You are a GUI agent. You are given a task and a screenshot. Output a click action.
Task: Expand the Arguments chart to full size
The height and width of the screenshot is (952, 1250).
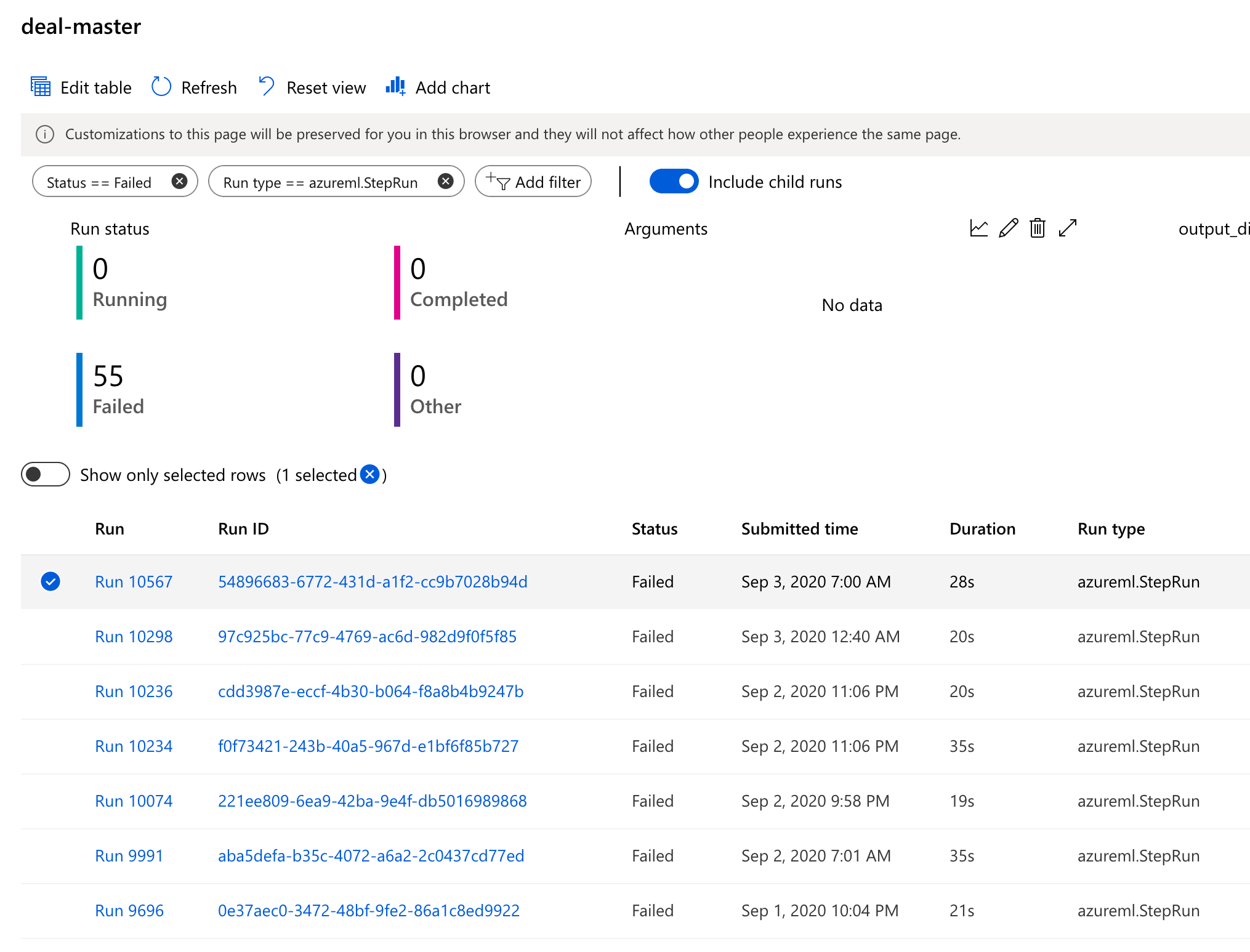[1068, 228]
